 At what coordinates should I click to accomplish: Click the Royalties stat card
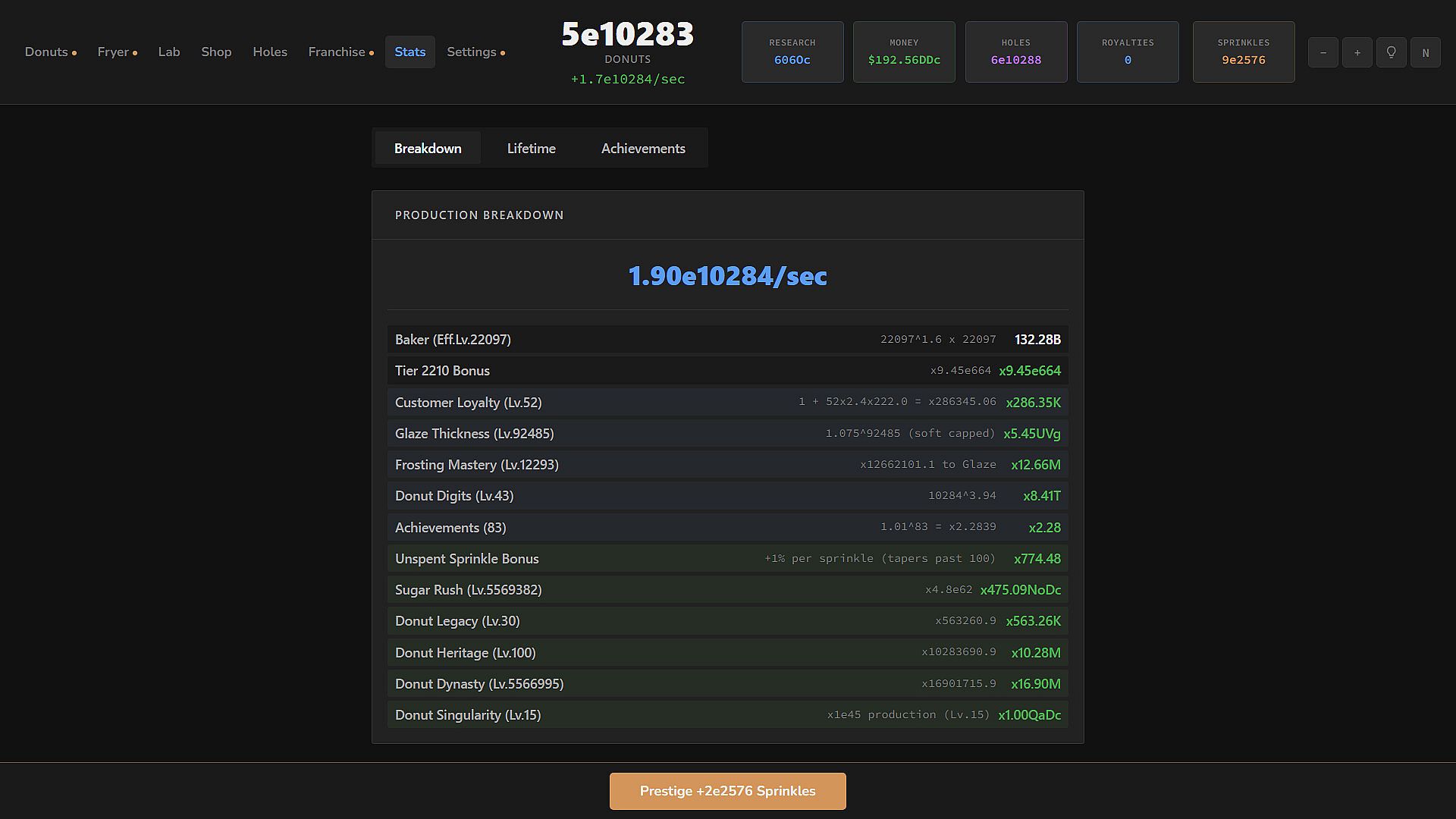[1128, 52]
